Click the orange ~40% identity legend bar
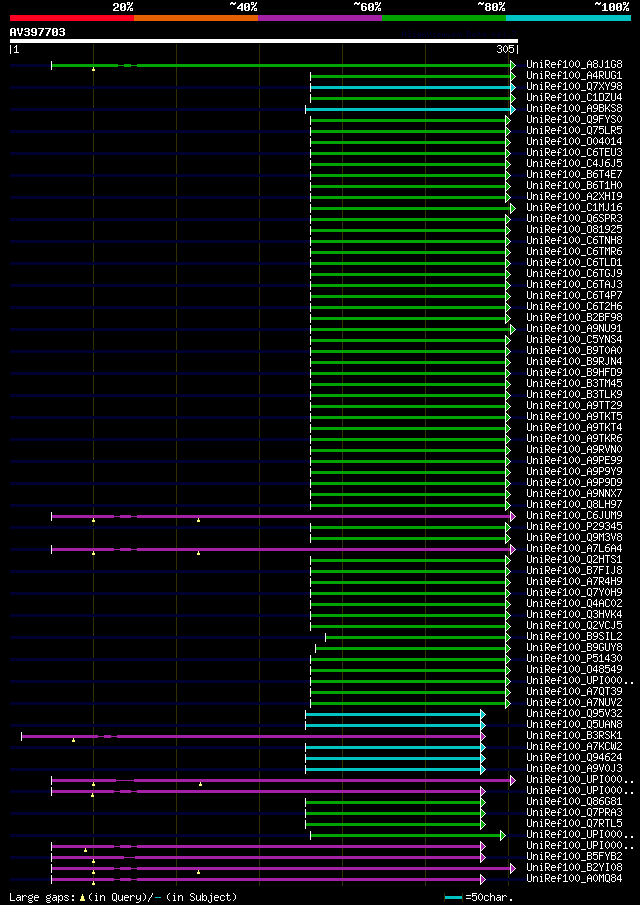 tap(196, 18)
